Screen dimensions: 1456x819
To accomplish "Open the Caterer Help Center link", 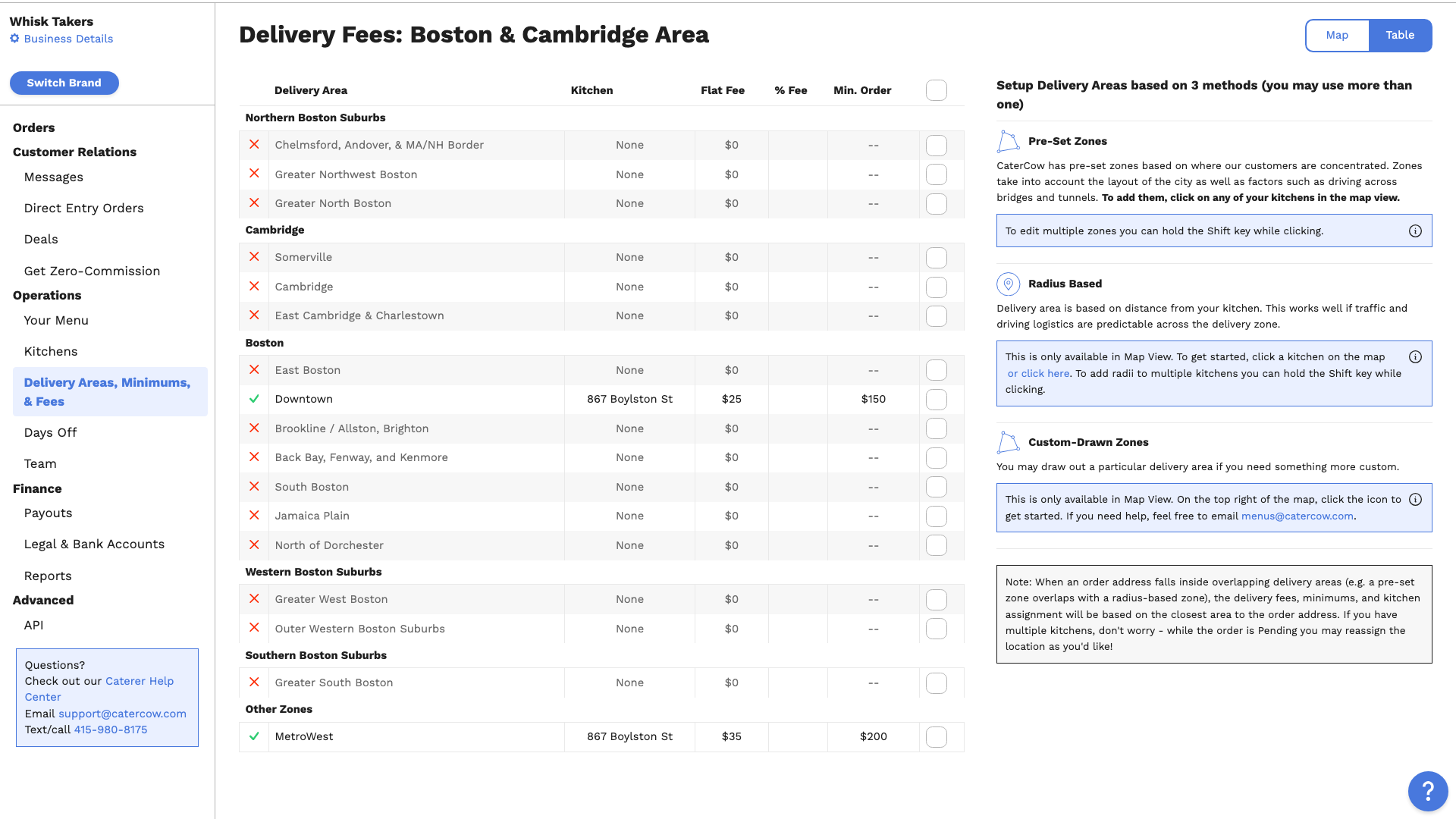I will [99, 689].
